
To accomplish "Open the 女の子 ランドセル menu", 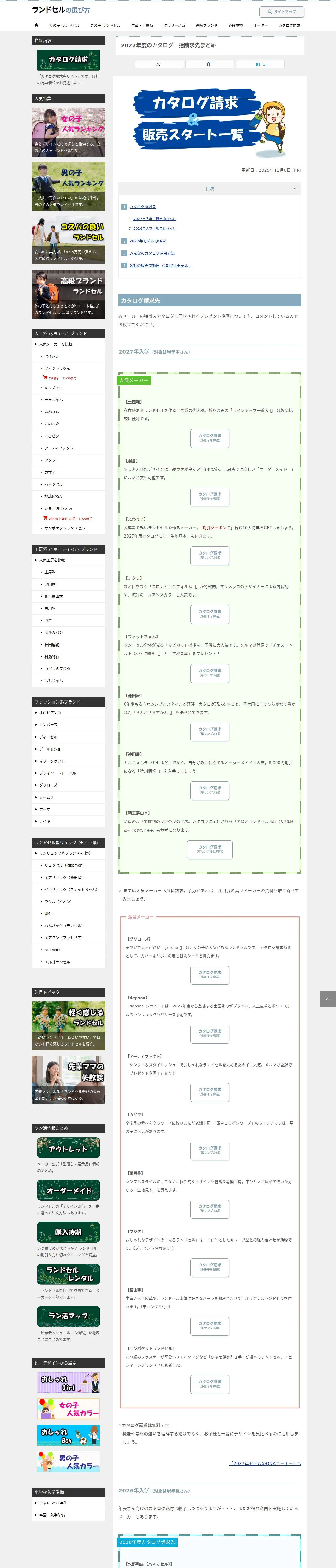I will tap(64, 26).
